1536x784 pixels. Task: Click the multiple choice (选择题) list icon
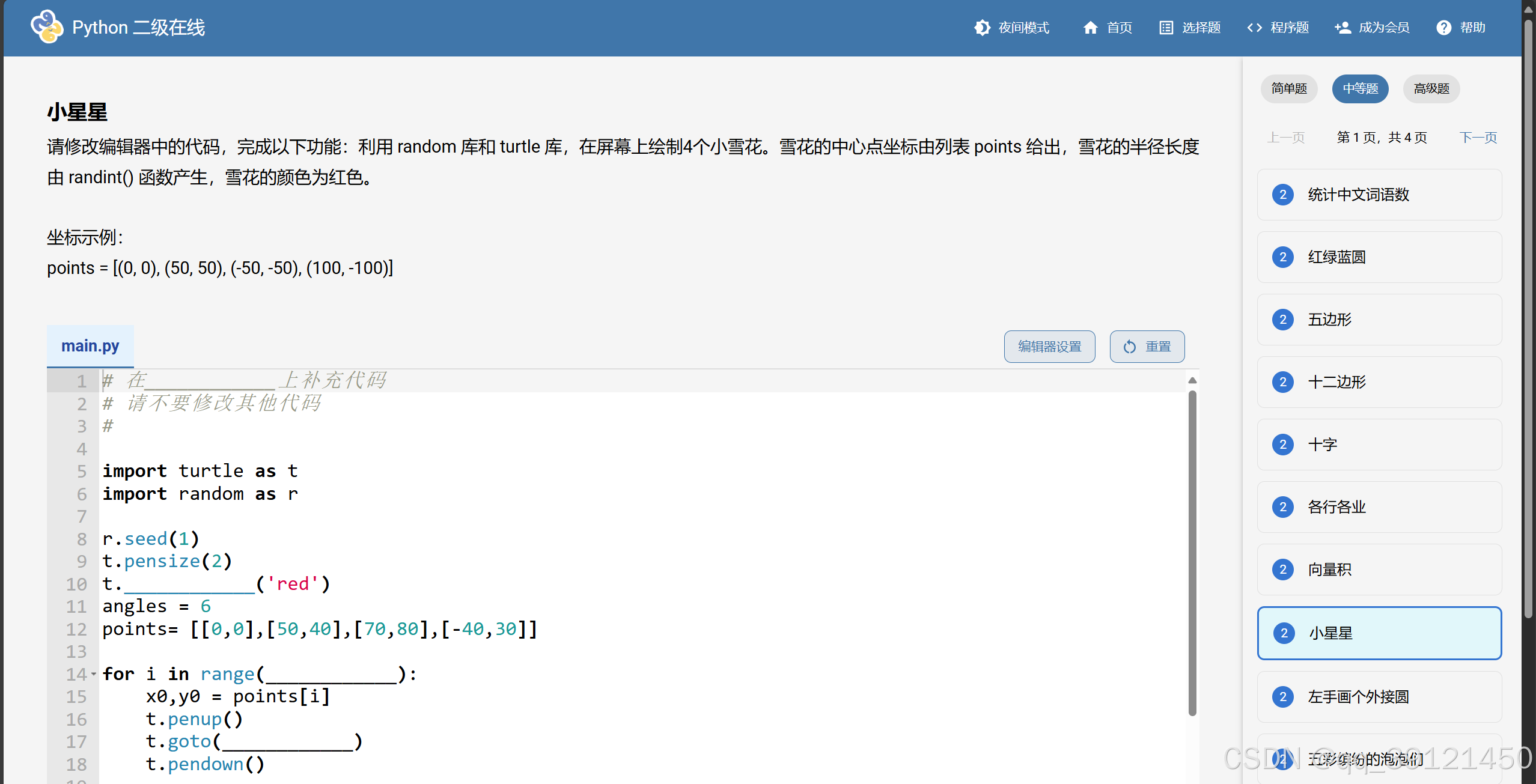1166,28
